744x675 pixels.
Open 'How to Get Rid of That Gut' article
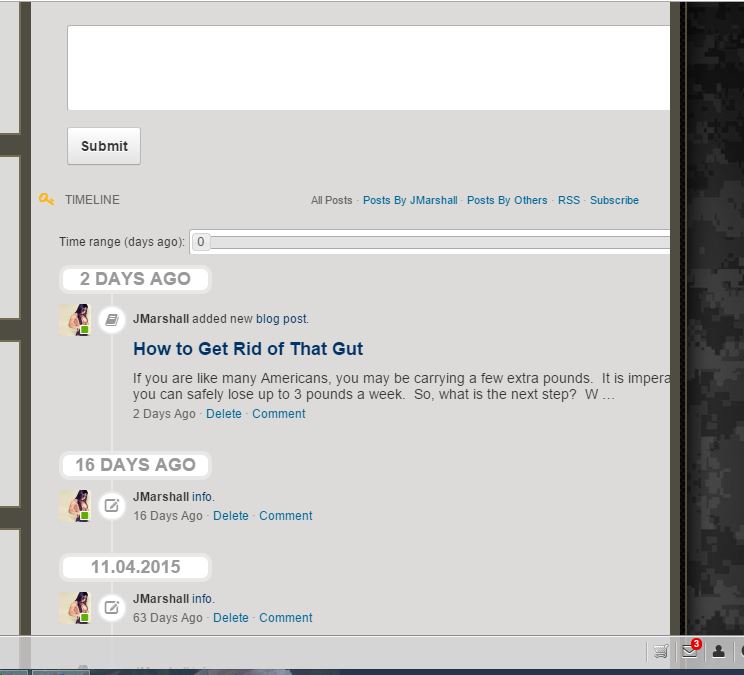[248, 349]
